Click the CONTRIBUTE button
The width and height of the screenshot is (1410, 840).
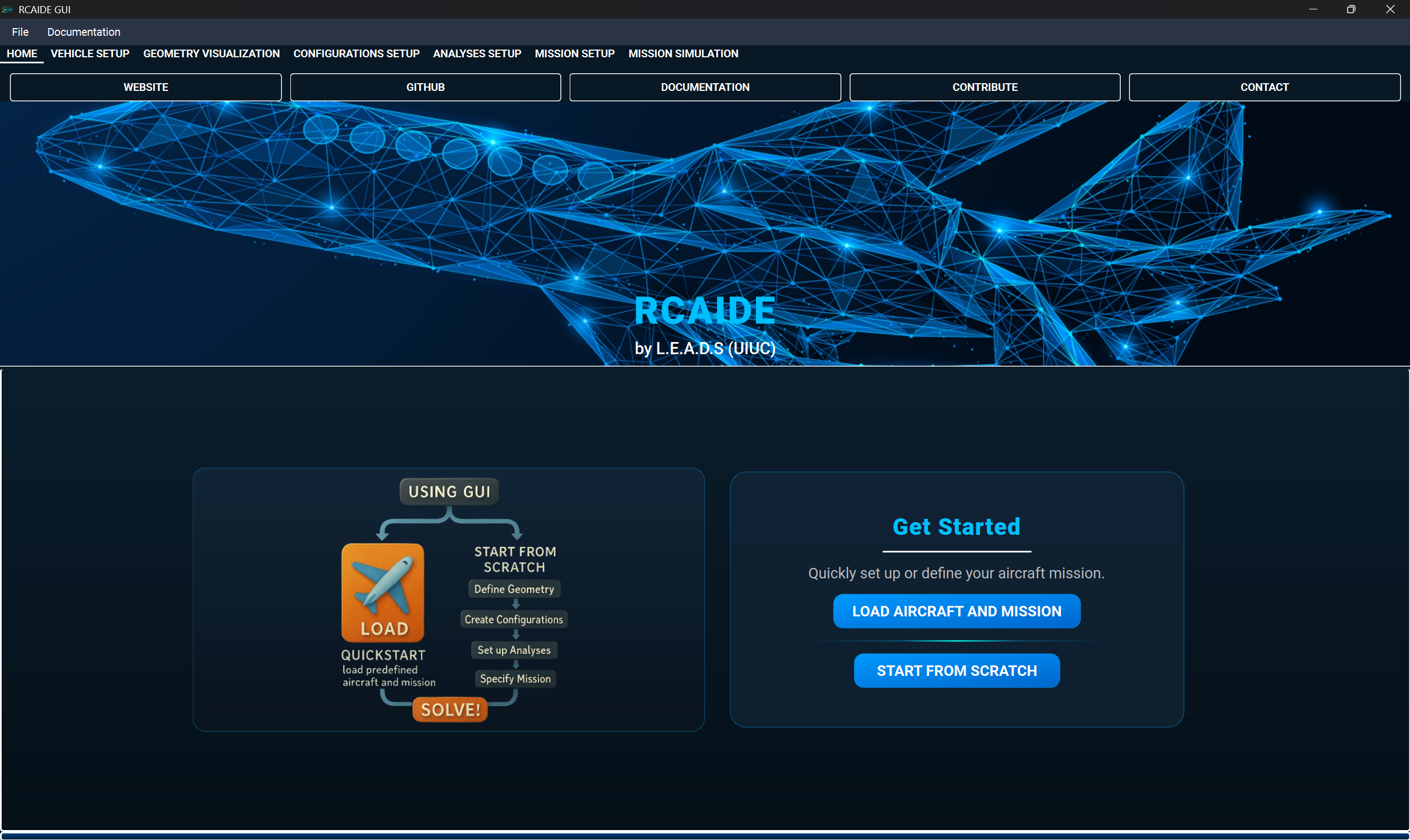[984, 87]
